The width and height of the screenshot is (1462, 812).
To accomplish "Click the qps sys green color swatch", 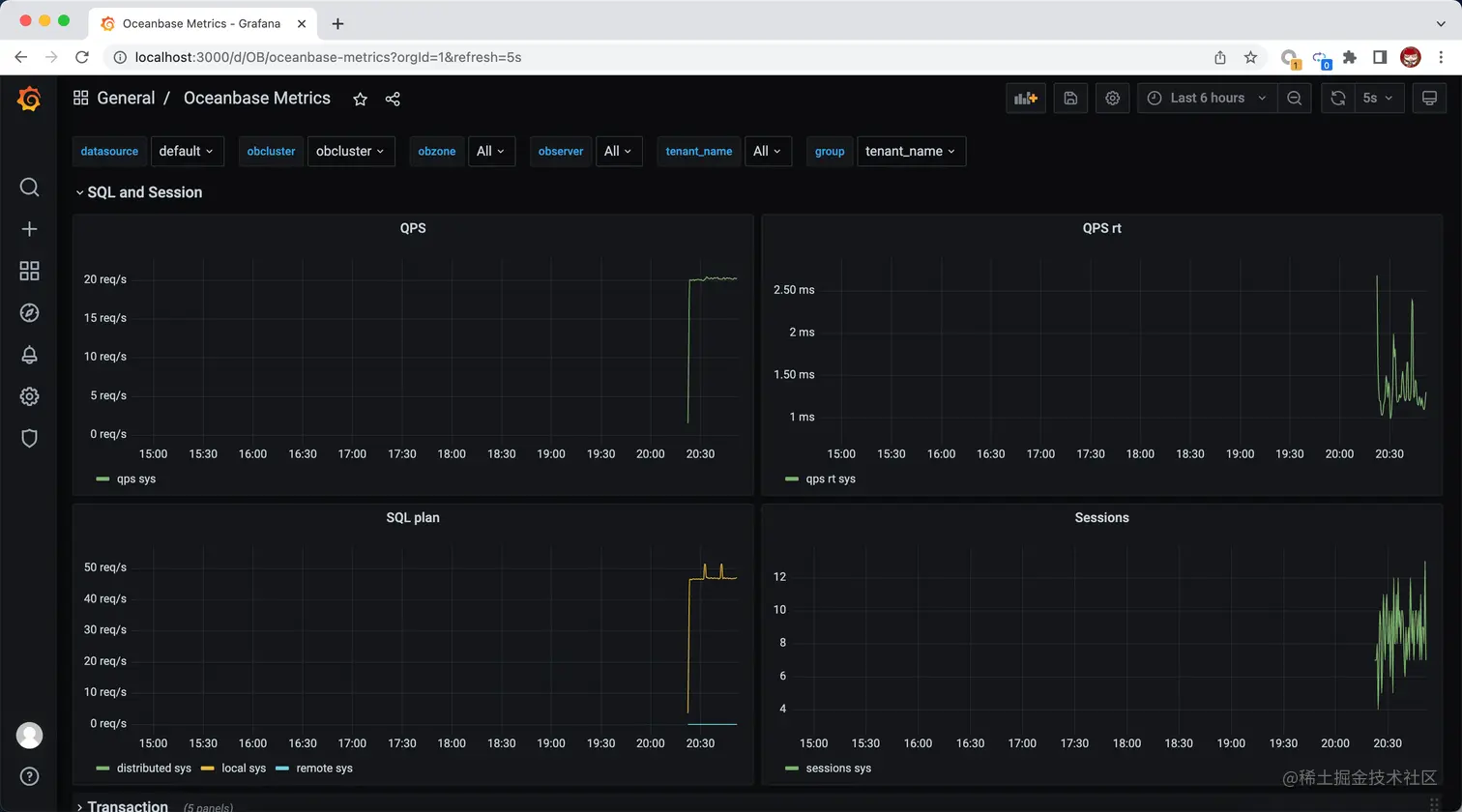I will 102,478.
